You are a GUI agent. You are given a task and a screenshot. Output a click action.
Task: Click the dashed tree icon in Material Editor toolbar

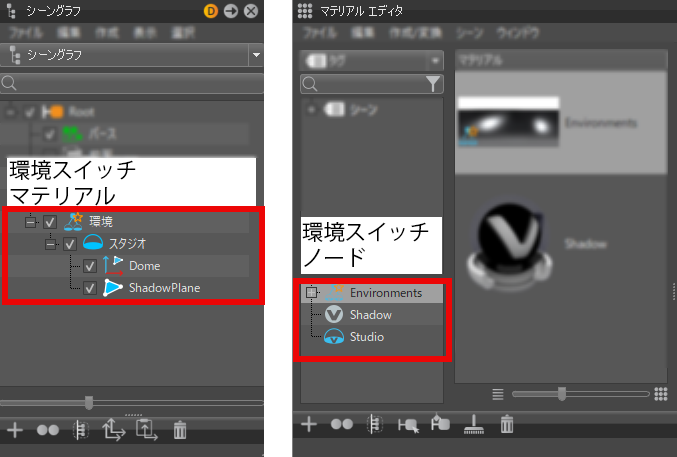coord(374,424)
